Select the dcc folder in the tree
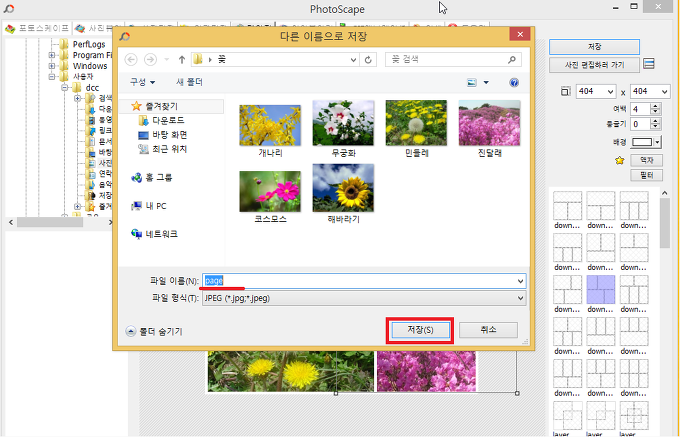680x437 pixels. click(92, 88)
